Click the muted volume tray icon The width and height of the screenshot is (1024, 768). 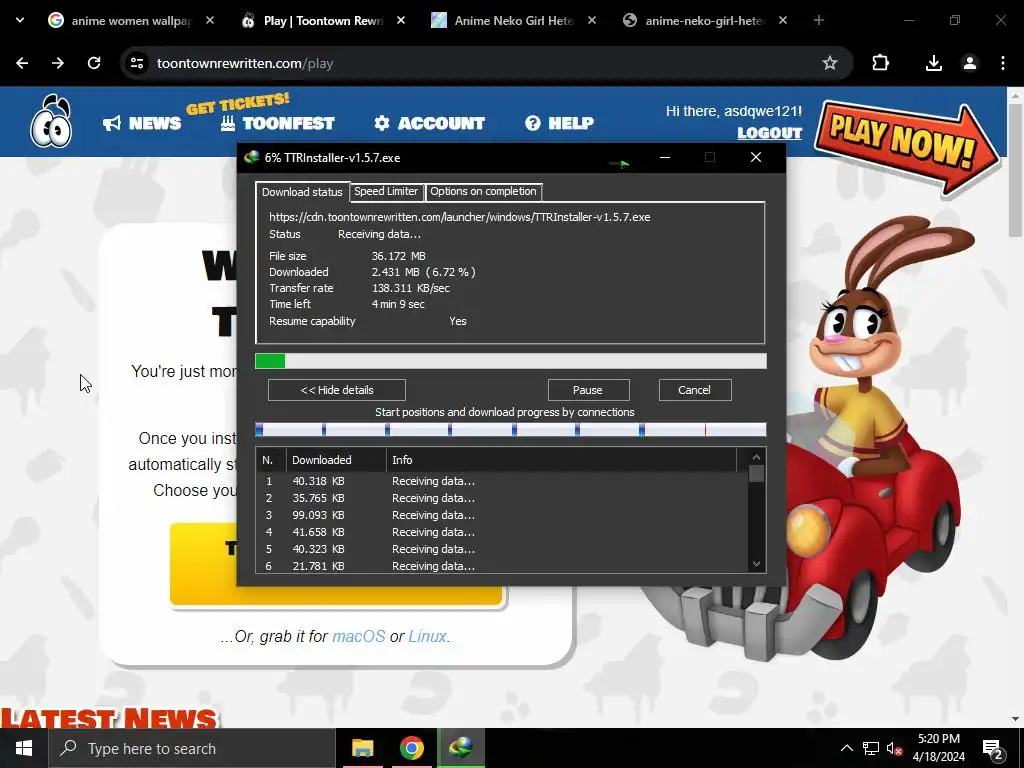pyautogui.click(x=895, y=748)
